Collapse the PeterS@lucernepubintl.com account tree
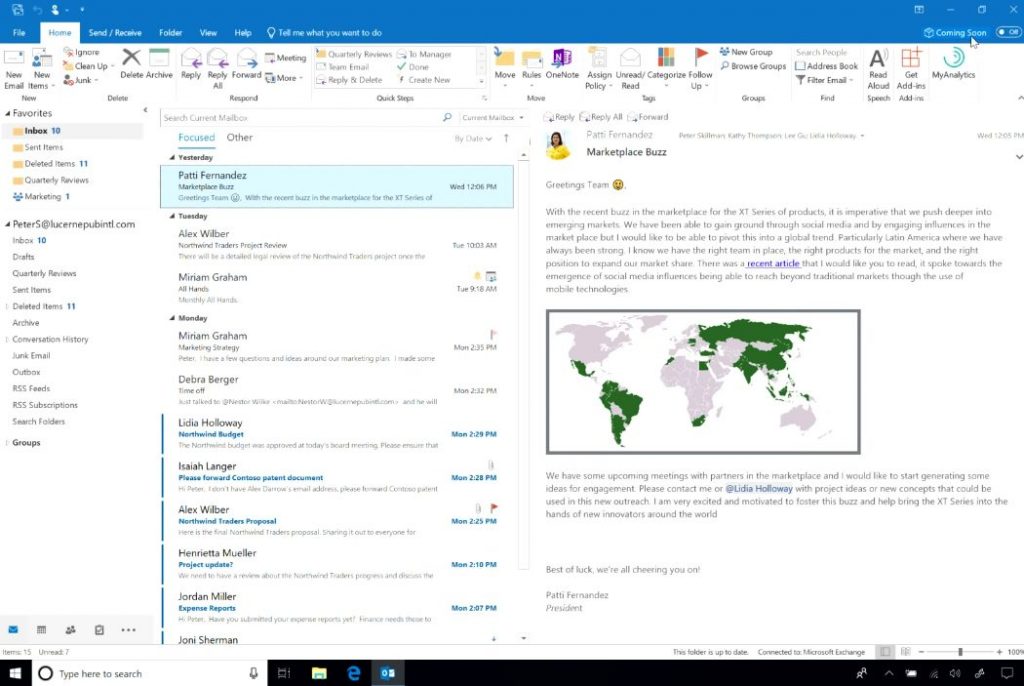The width and height of the screenshot is (1024, 686). (x=8, y=224)
